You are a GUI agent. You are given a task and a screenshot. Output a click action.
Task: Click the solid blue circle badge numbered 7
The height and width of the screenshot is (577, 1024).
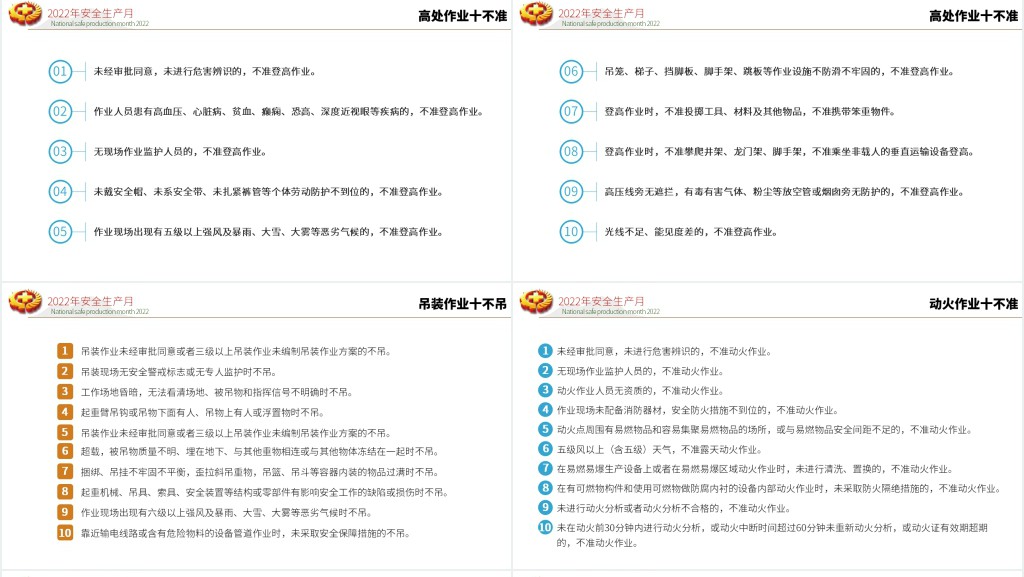[546, 468]
